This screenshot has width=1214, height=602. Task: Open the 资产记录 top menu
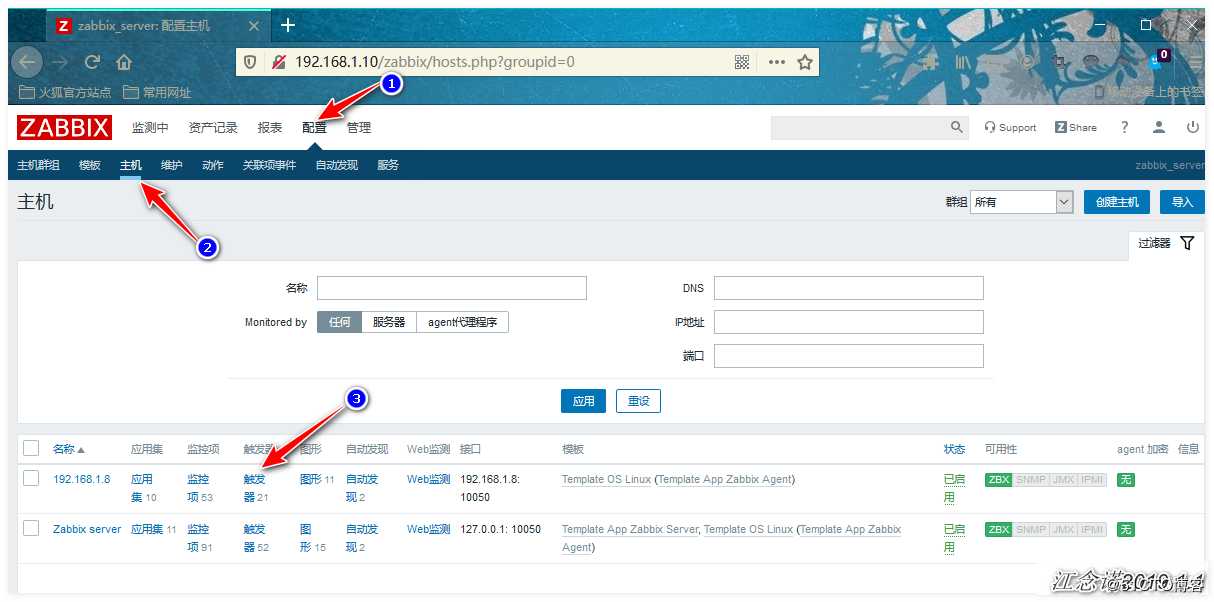pyautogui.click(x=213, y=128)
